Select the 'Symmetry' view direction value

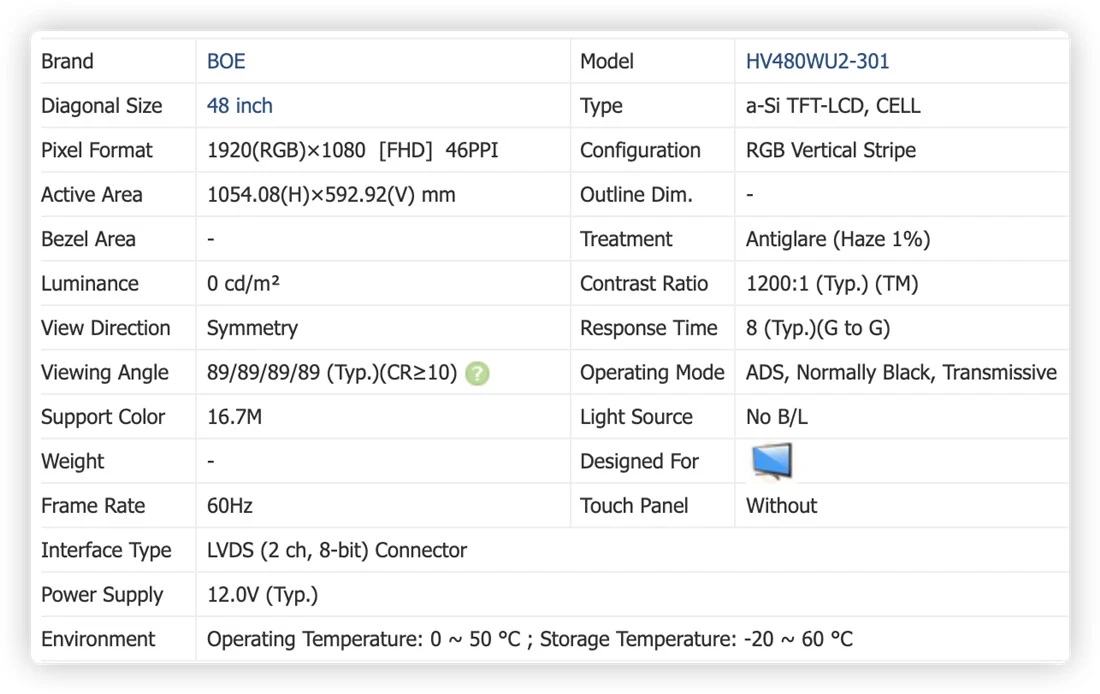(x=253, y=328)
